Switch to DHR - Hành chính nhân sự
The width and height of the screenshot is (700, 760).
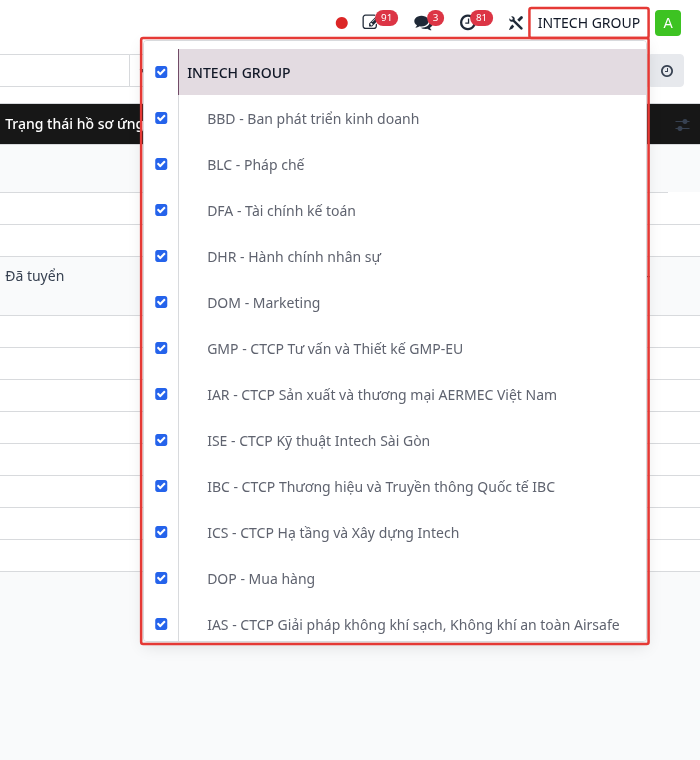[412, 257]
